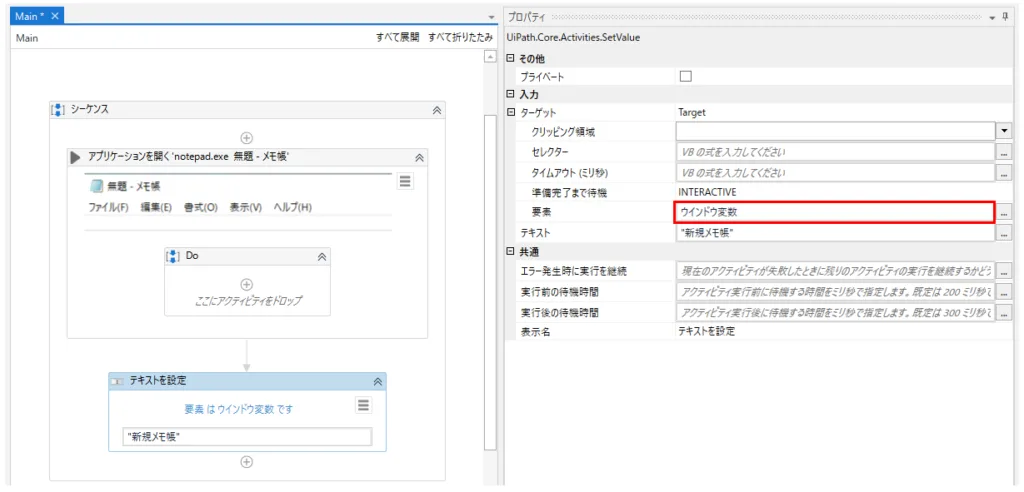Open the hamburger menu of the notepad target
Image resolution: width=1024 pixels, height=492 pixels.
(405, 181)
